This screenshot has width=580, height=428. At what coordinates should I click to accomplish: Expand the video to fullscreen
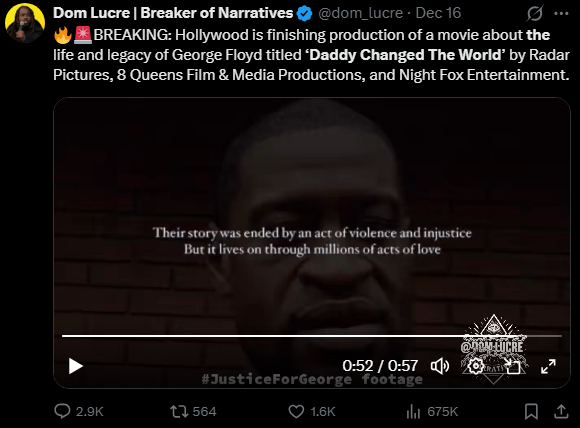pos(548,366)
